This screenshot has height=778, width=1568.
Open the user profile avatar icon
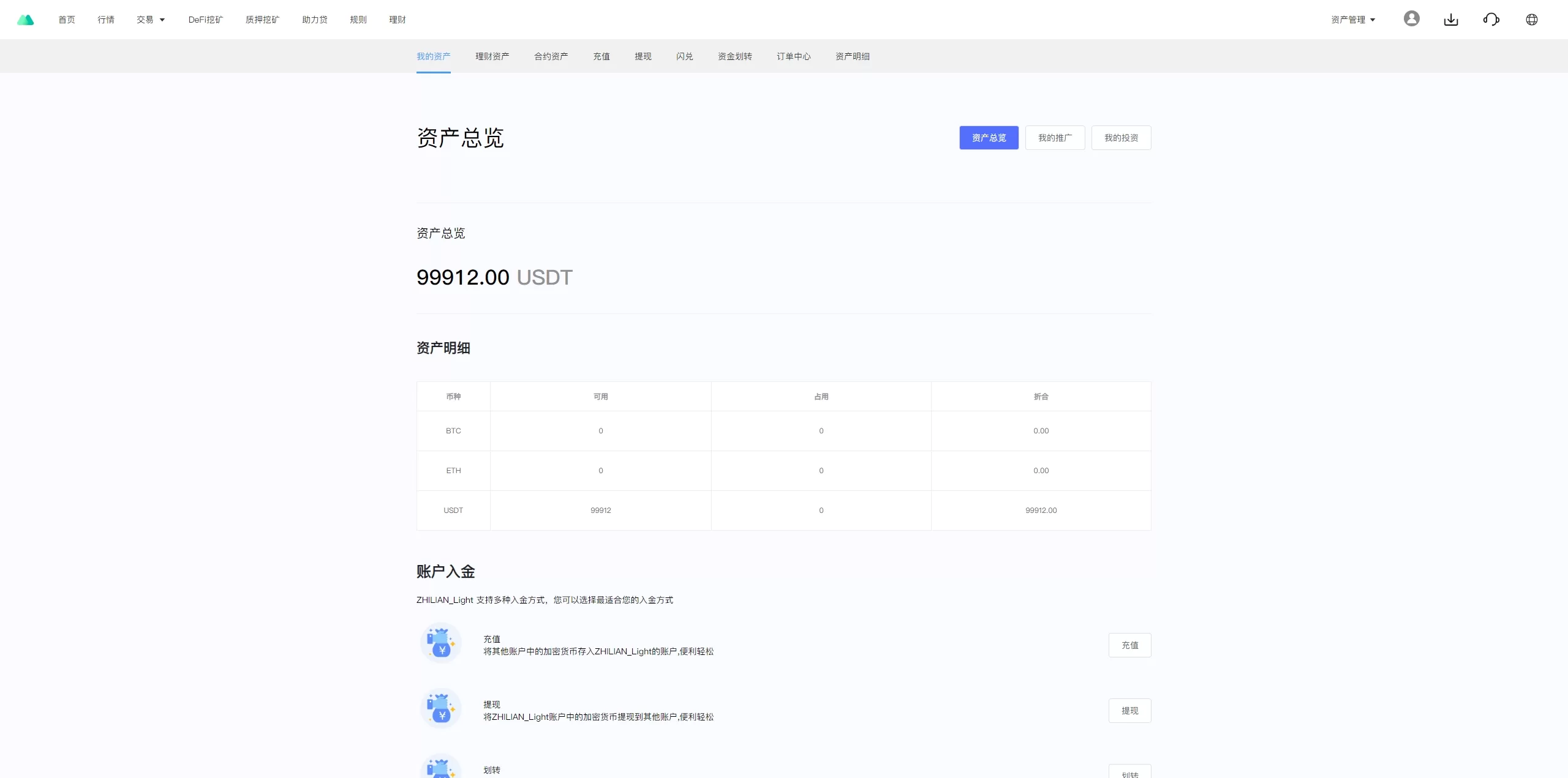[1411, 19]
